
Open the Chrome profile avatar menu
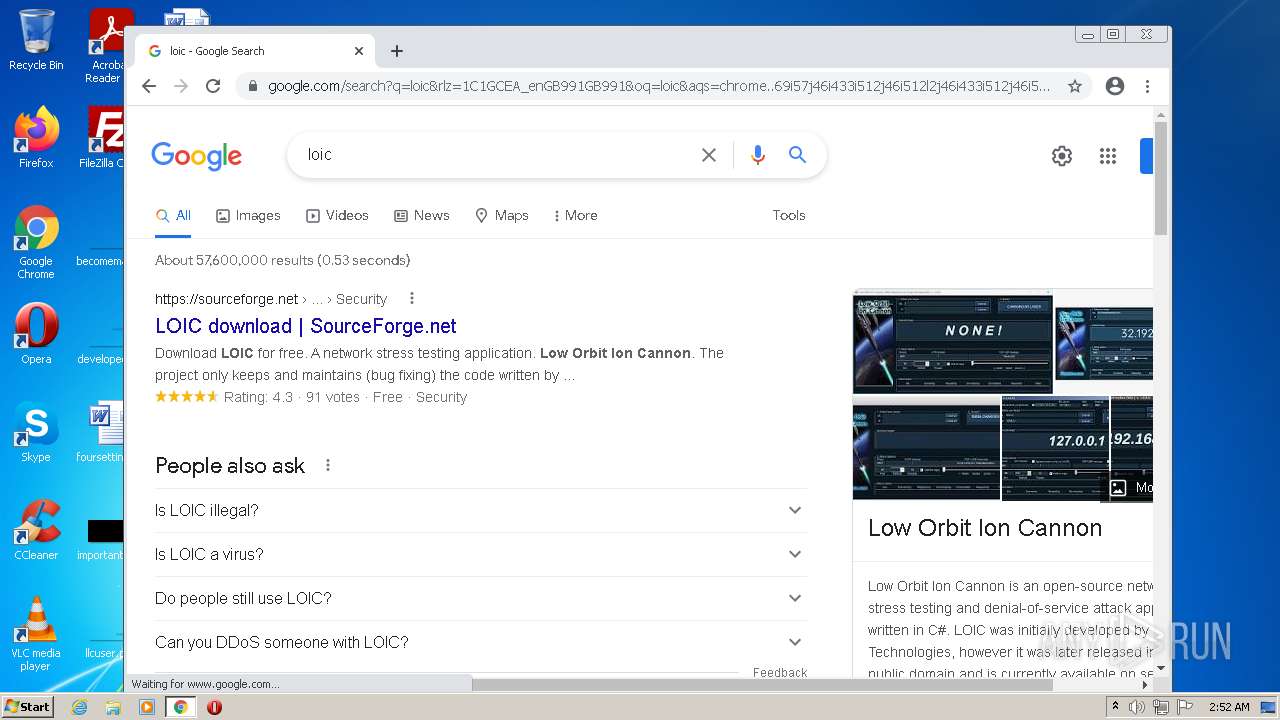1115,86
